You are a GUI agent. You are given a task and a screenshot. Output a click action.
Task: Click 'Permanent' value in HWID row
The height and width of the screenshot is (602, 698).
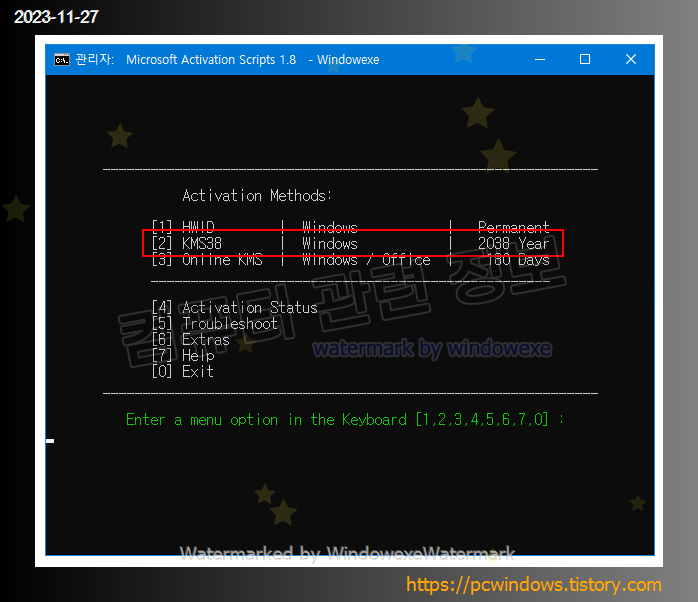[513, 227]
